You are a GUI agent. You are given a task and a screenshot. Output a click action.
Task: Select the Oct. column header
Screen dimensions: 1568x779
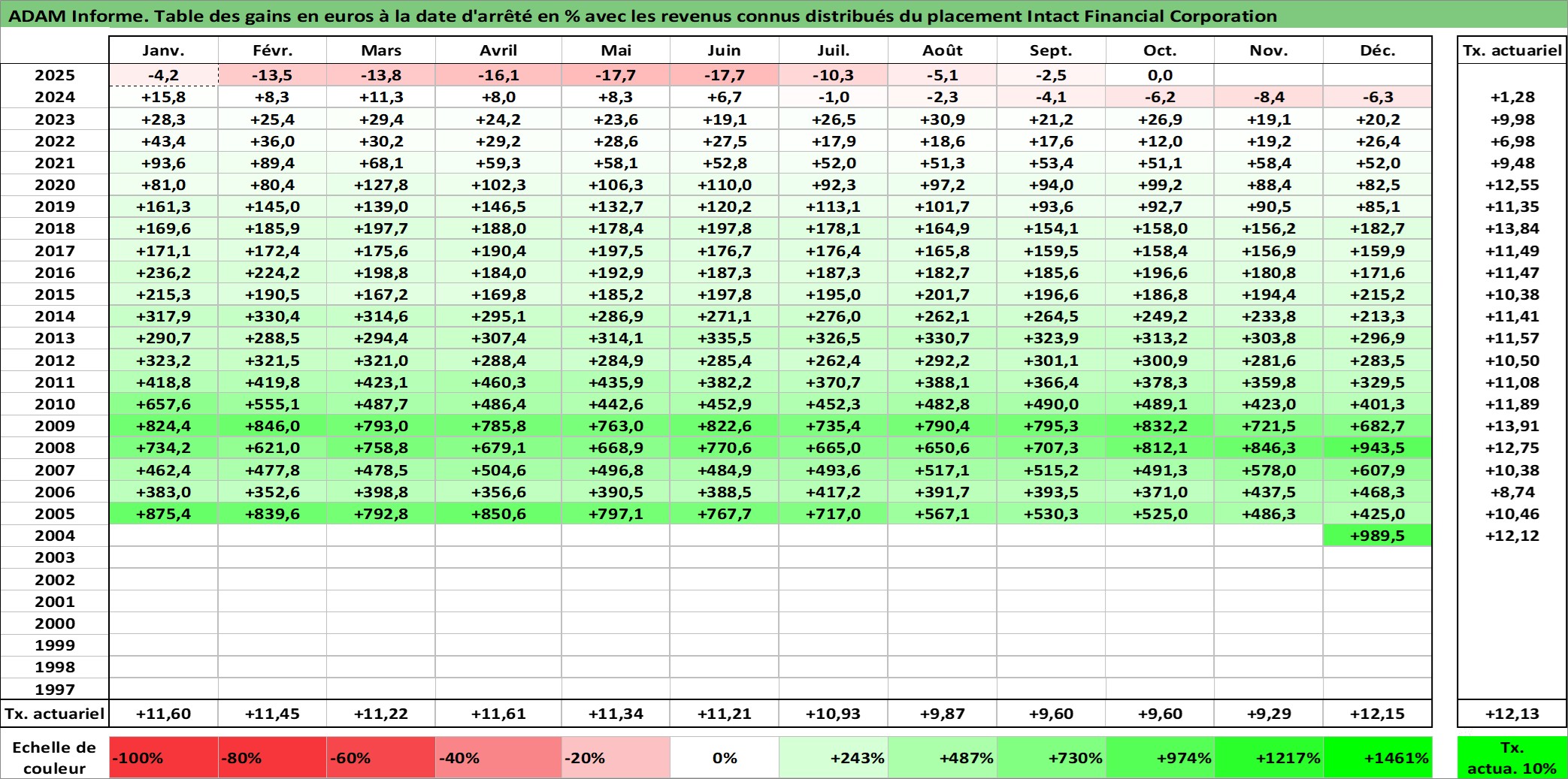pyautogui.click(x=1160, y=50)
